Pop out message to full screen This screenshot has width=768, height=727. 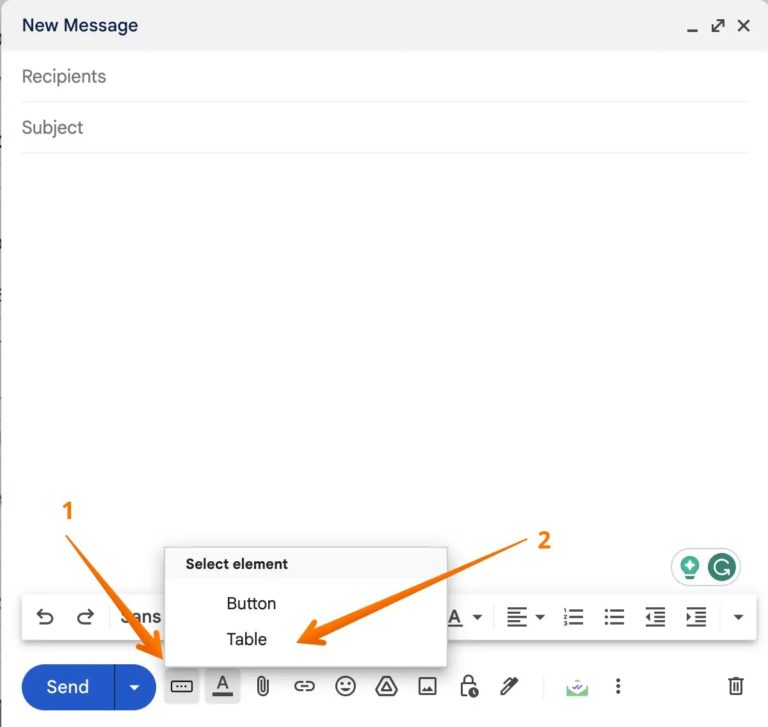718,25
